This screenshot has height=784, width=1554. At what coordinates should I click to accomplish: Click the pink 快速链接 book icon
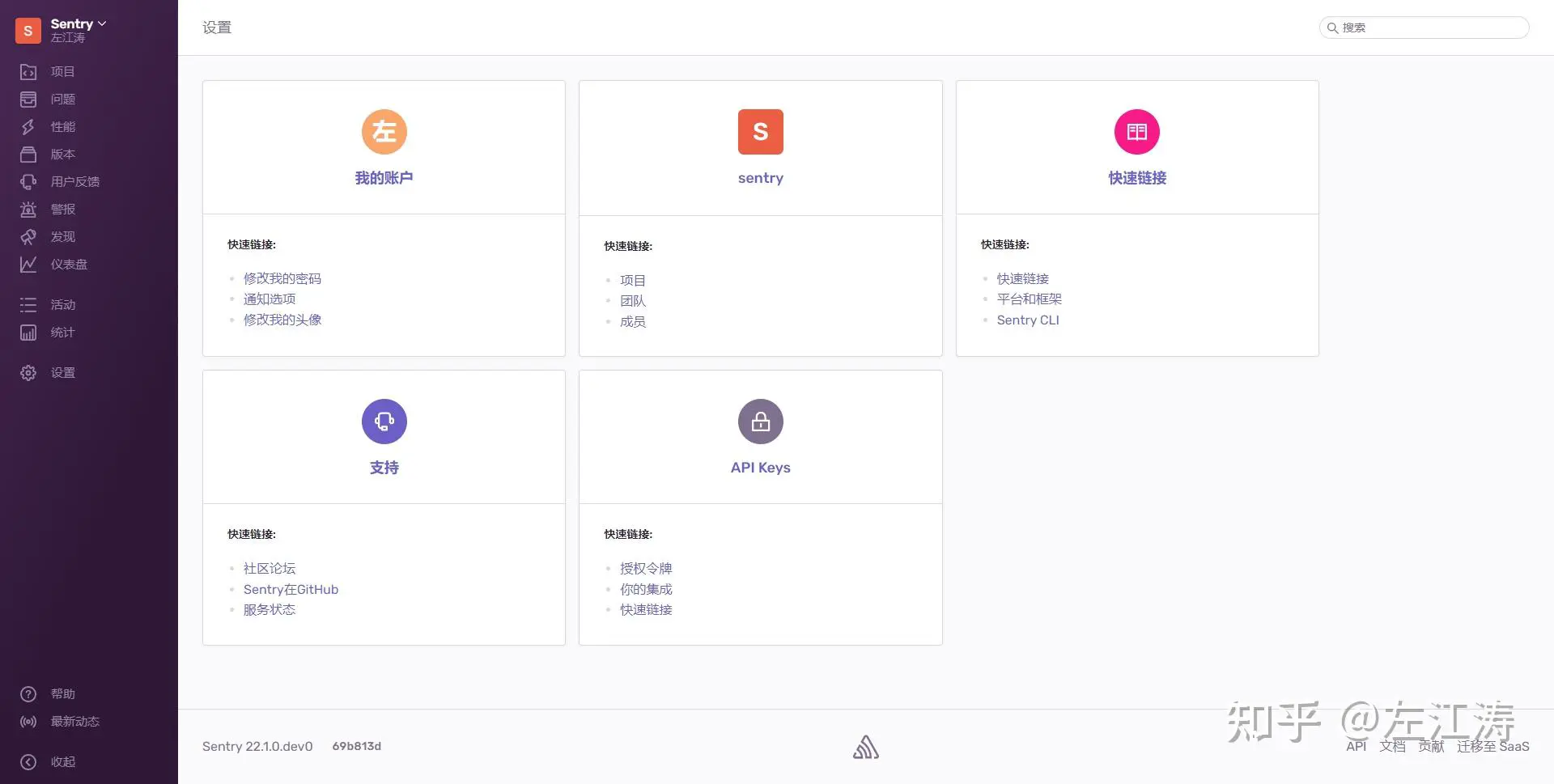1136,132
